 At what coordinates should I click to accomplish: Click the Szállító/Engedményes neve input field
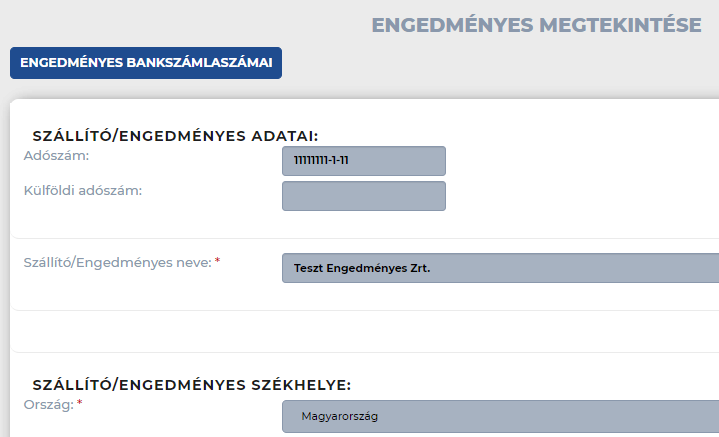(x=500, y=268)
